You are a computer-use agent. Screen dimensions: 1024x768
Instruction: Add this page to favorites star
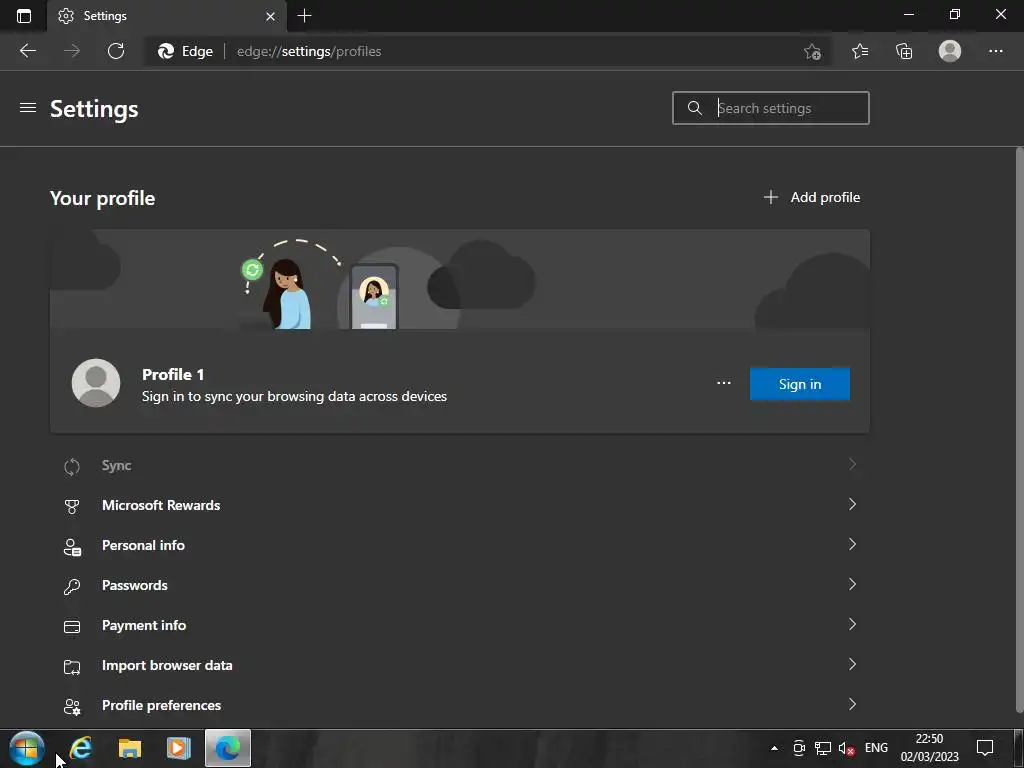(x=812, y=51)
